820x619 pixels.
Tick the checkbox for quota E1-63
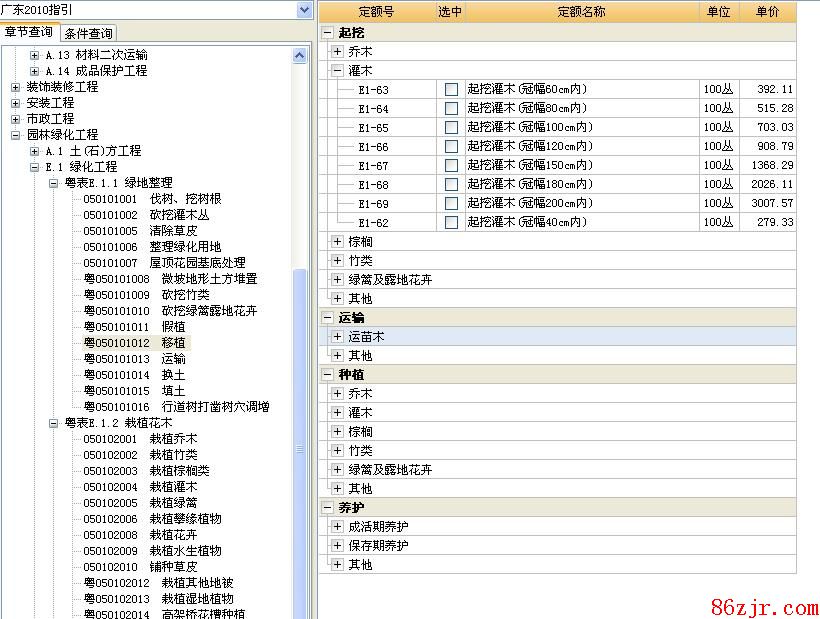click(451, 90)
